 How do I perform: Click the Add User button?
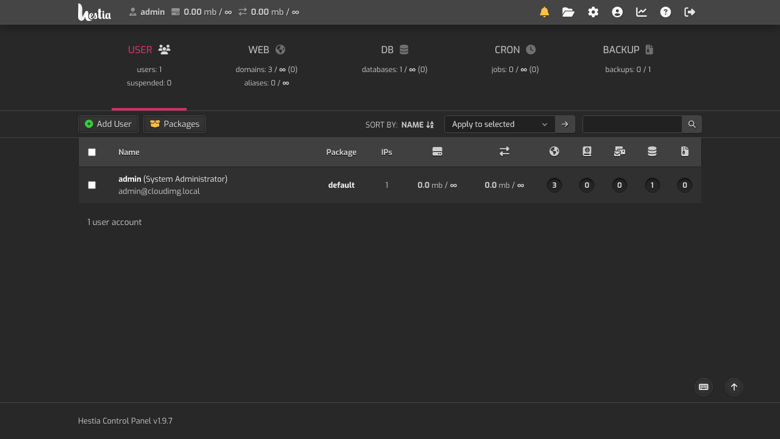(x=108, y=124)
